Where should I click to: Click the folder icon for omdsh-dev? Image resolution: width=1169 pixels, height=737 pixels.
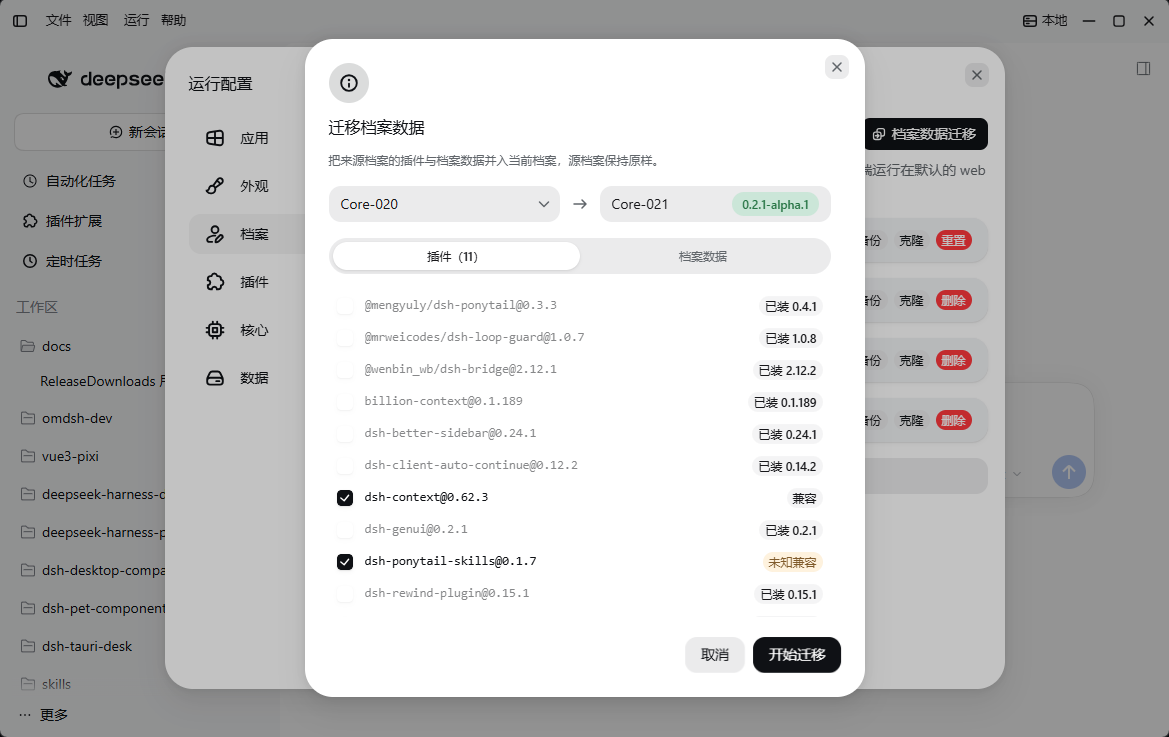click(x=28, y=418)
